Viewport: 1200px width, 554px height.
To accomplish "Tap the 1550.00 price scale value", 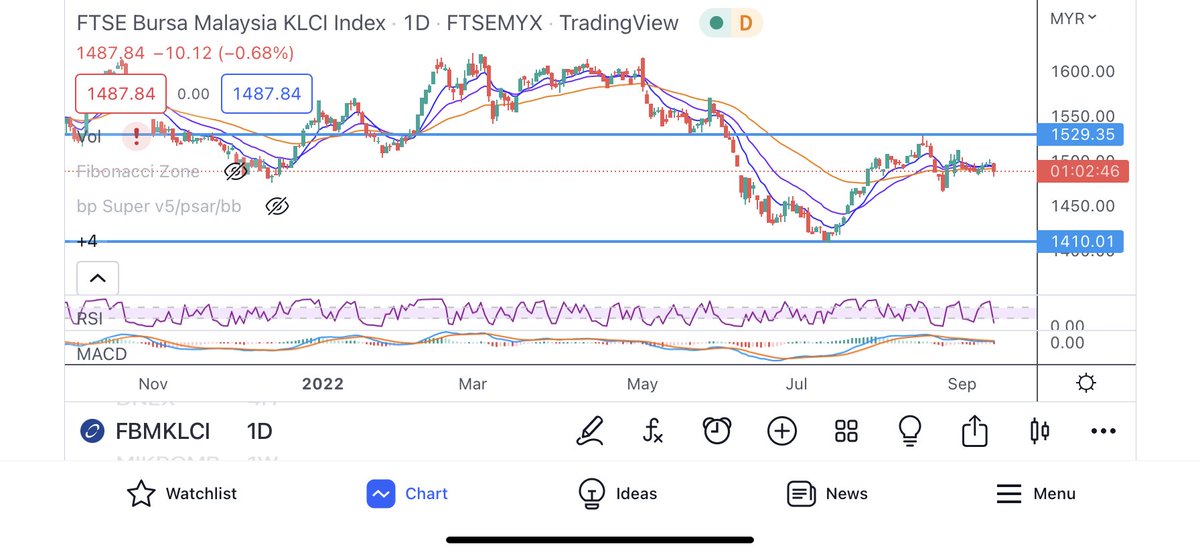I will pos(1082,116).
